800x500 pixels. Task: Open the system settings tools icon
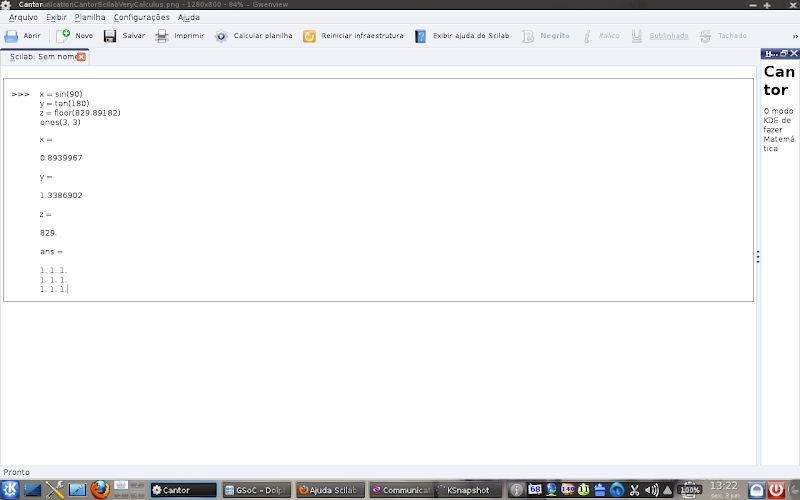(x=55, y=490)
